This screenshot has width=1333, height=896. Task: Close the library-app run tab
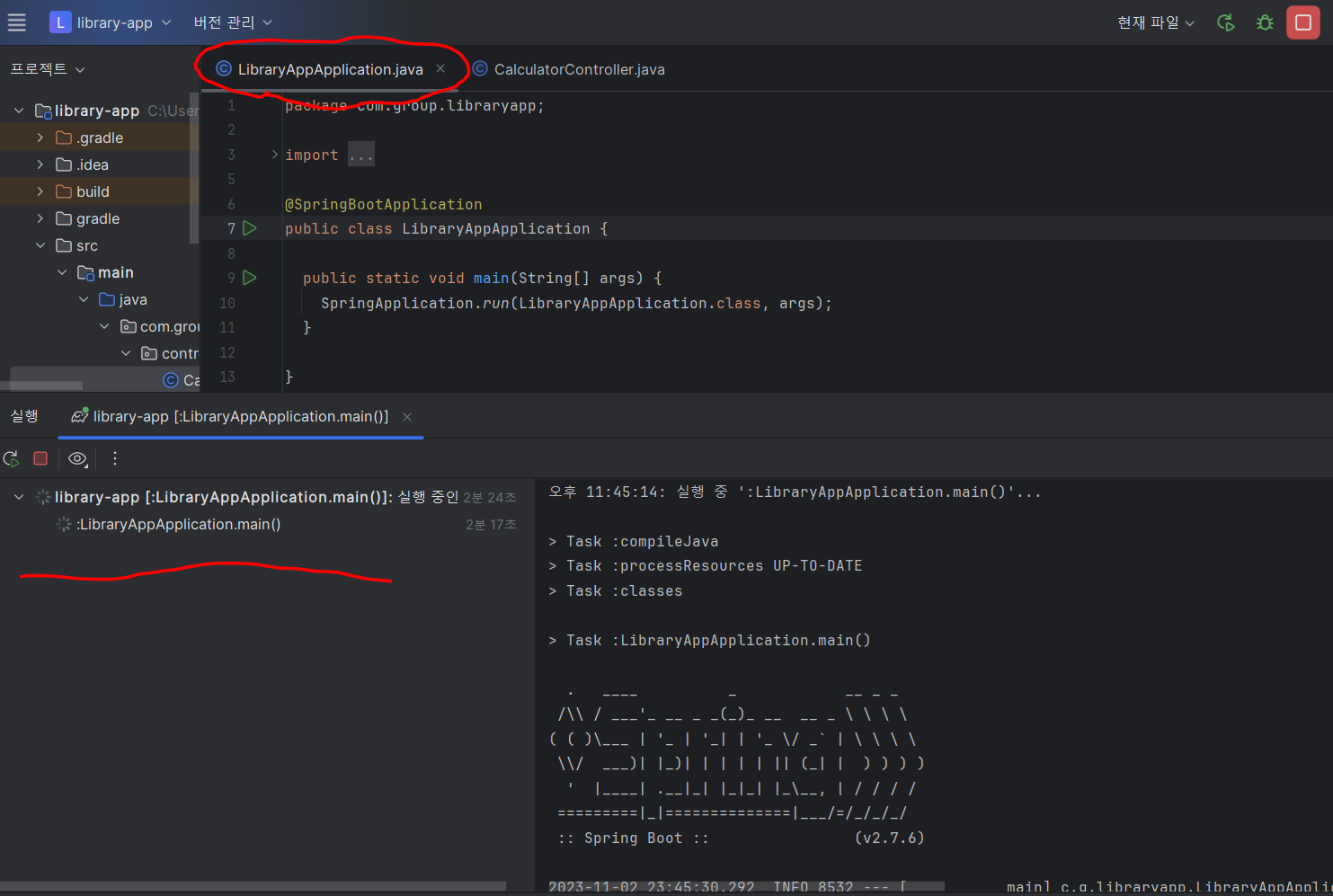pos(407,417)
